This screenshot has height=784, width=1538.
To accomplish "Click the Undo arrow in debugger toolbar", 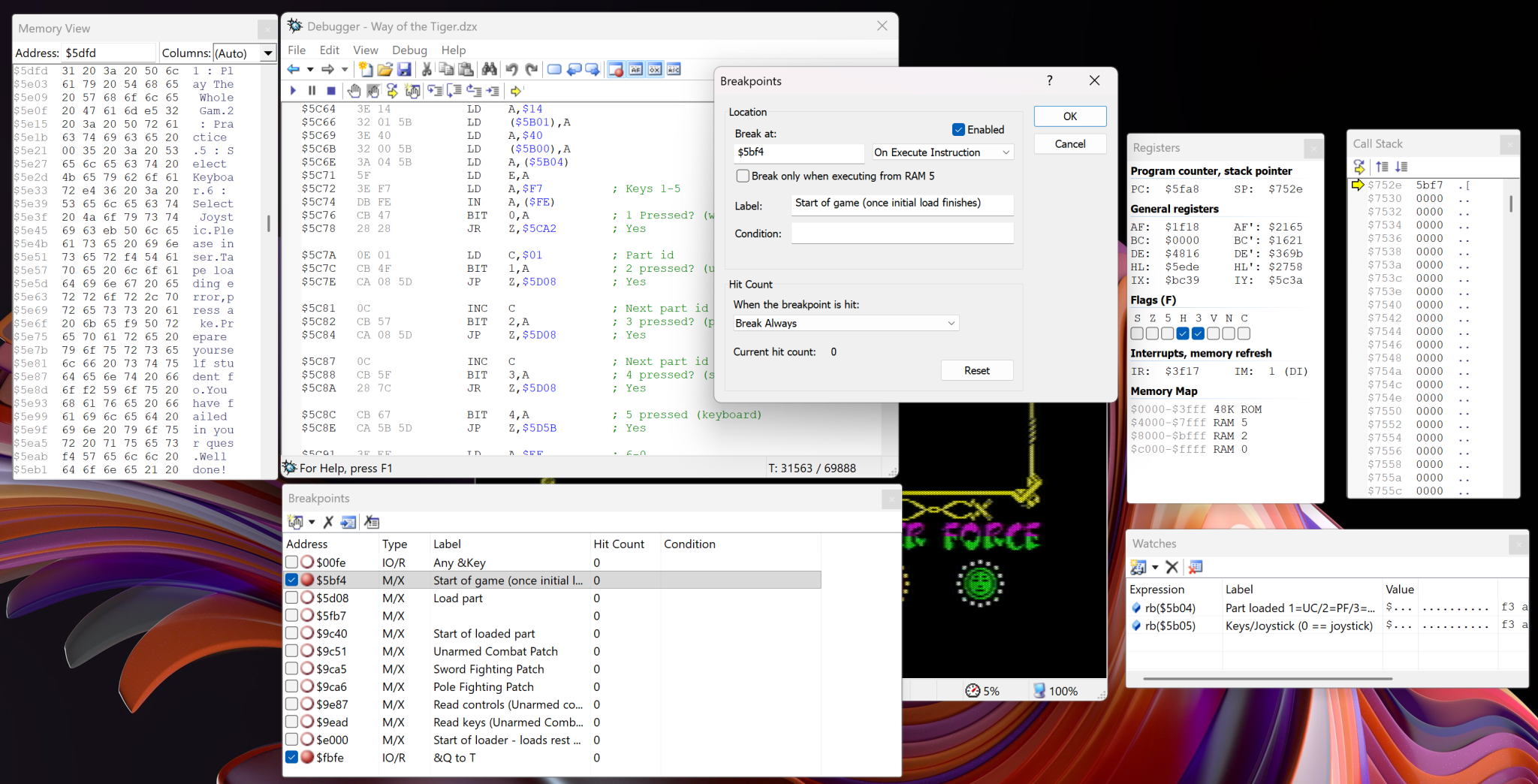I will pos(511,70).
